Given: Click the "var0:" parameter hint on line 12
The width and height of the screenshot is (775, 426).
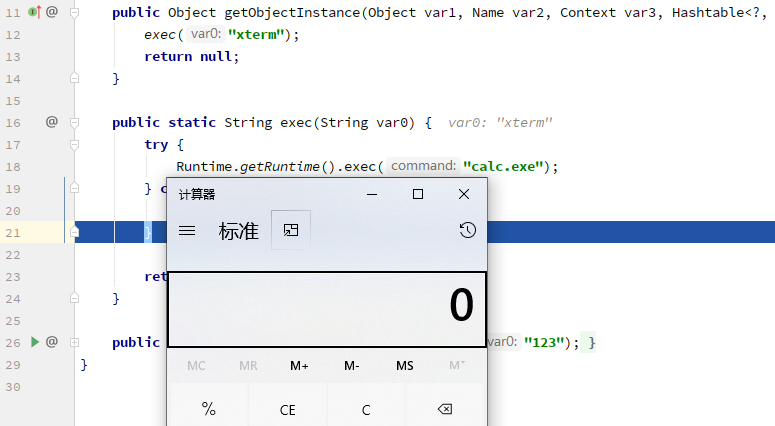Looking at the screenshot, I should [206, 34].
